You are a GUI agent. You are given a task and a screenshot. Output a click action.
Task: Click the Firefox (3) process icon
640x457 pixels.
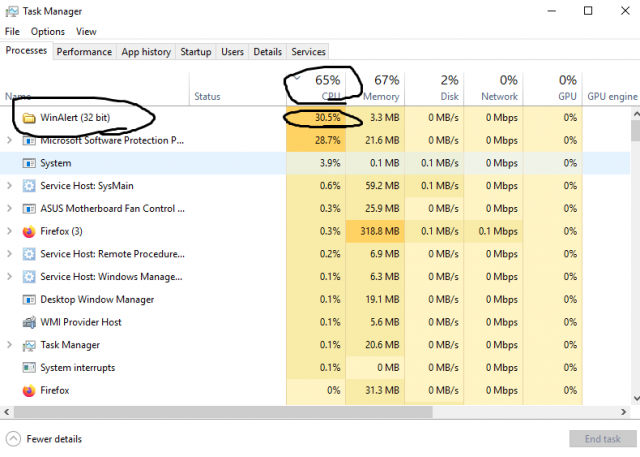(29, 231)
